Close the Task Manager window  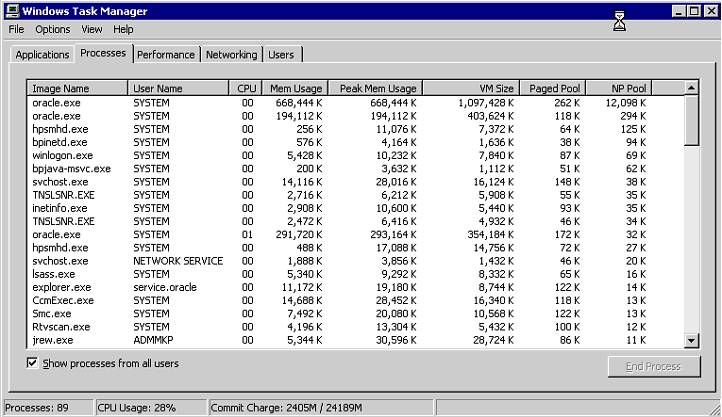[x=710, y=11]
